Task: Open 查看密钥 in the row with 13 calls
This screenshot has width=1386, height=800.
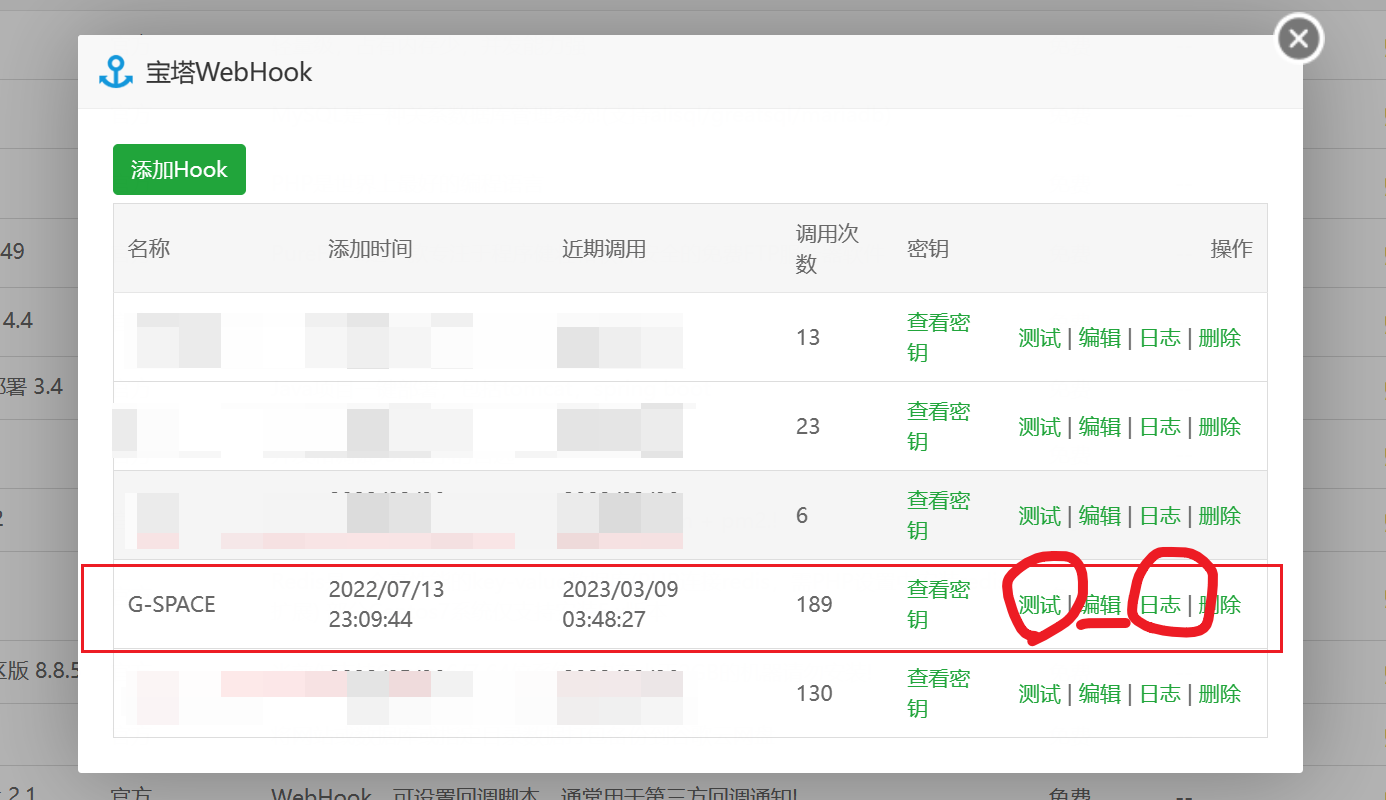Action: tap(938, 337)
